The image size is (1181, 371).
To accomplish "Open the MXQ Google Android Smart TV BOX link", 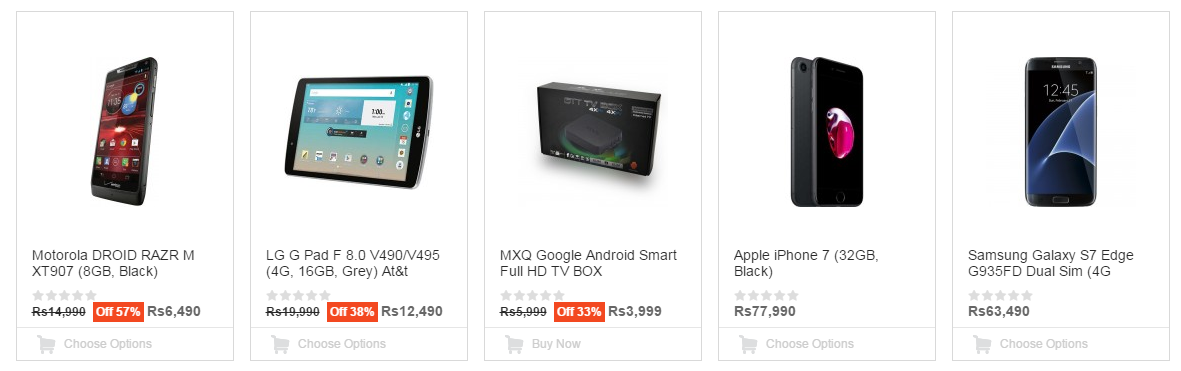I will pyautogui.click(x=588, y=263).
